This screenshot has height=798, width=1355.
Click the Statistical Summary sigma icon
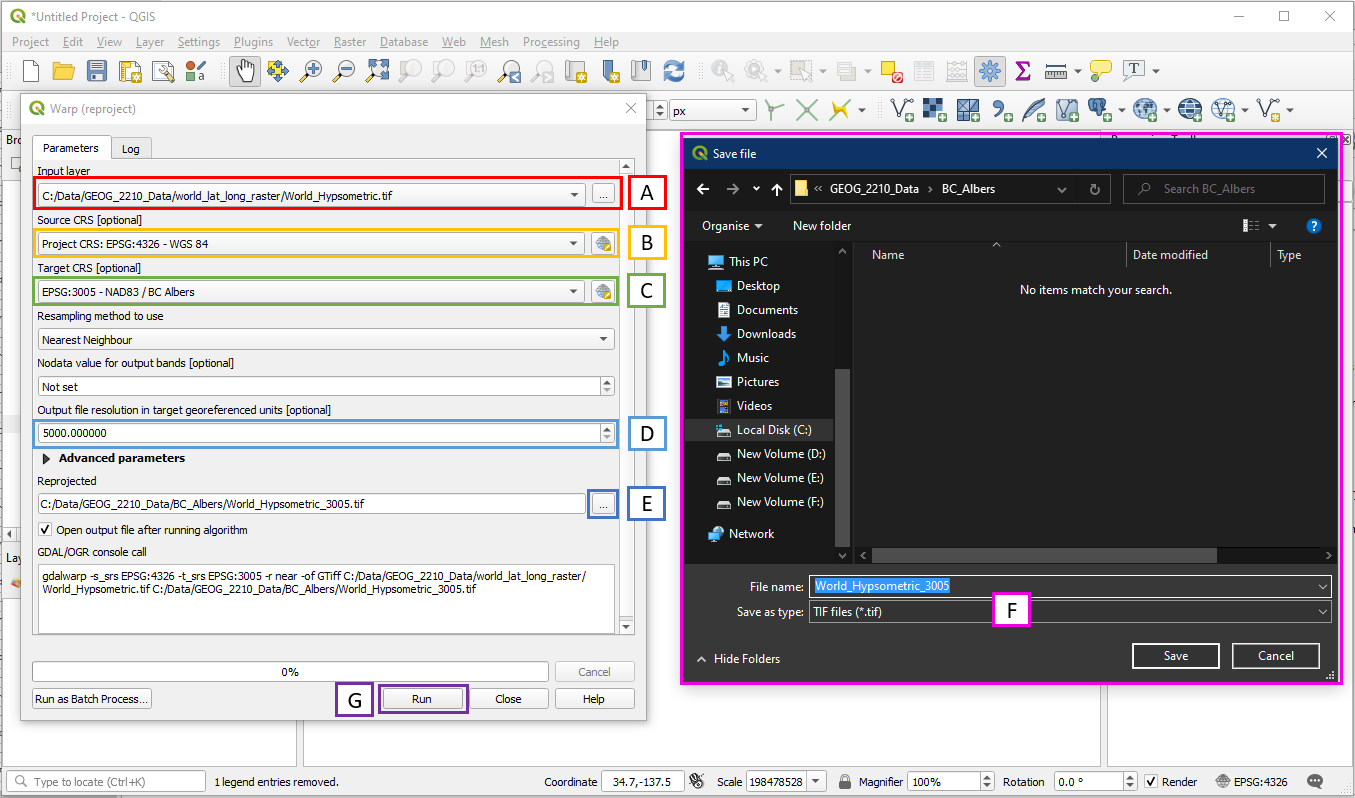pyautogui.click(x=1022, y=71)
